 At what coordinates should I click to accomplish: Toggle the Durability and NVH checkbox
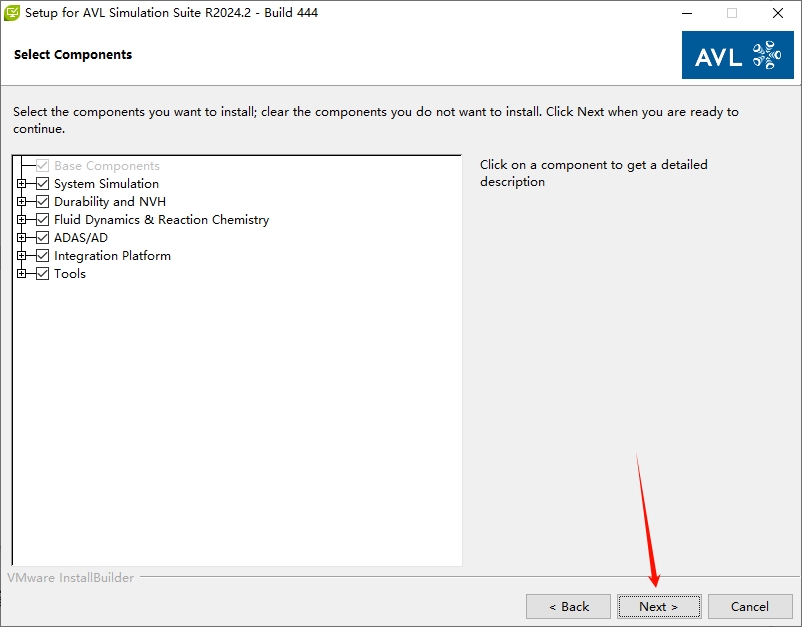pos(42,202)
